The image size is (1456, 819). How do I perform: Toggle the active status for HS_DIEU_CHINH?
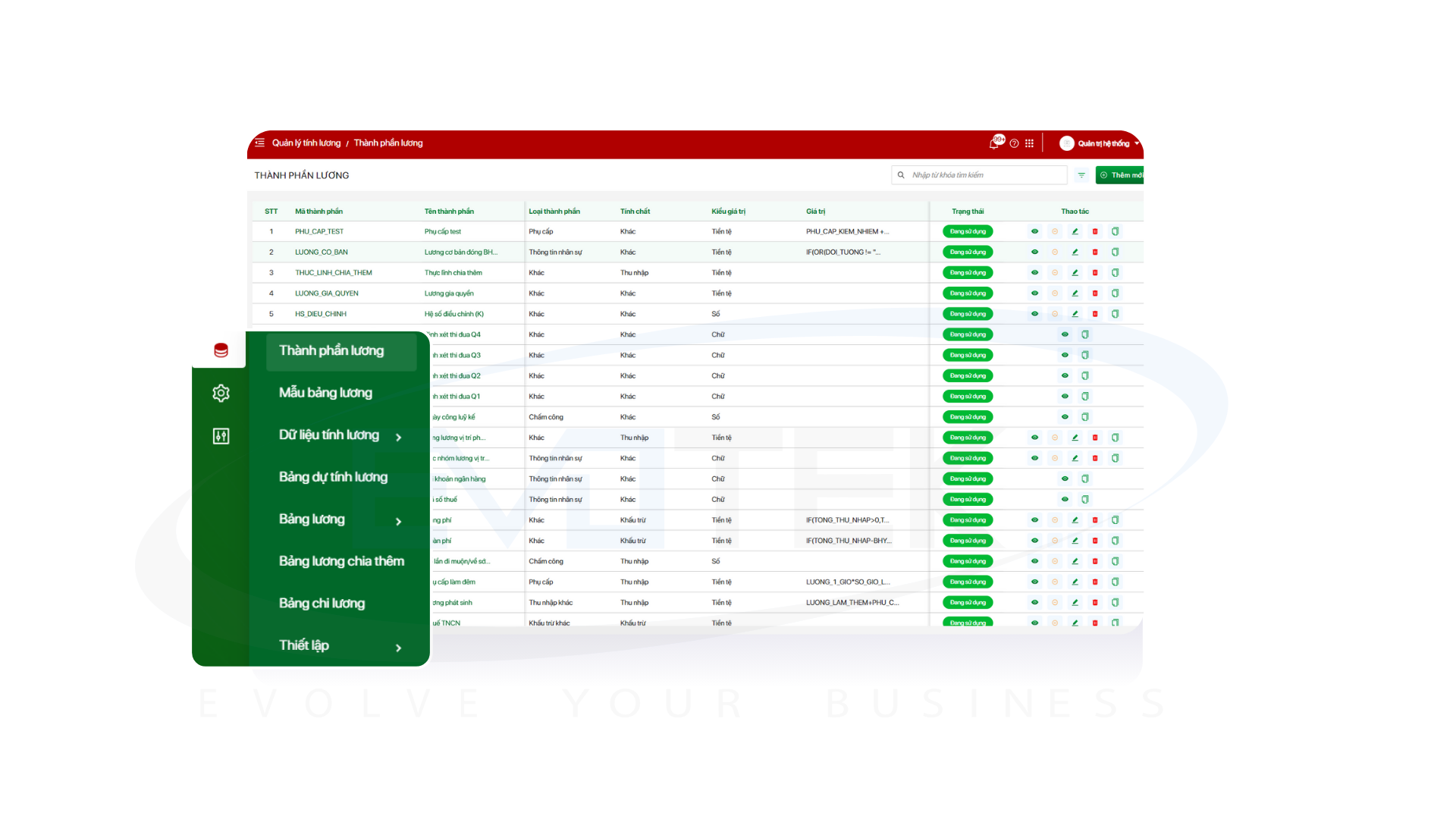click(1055, 313)
